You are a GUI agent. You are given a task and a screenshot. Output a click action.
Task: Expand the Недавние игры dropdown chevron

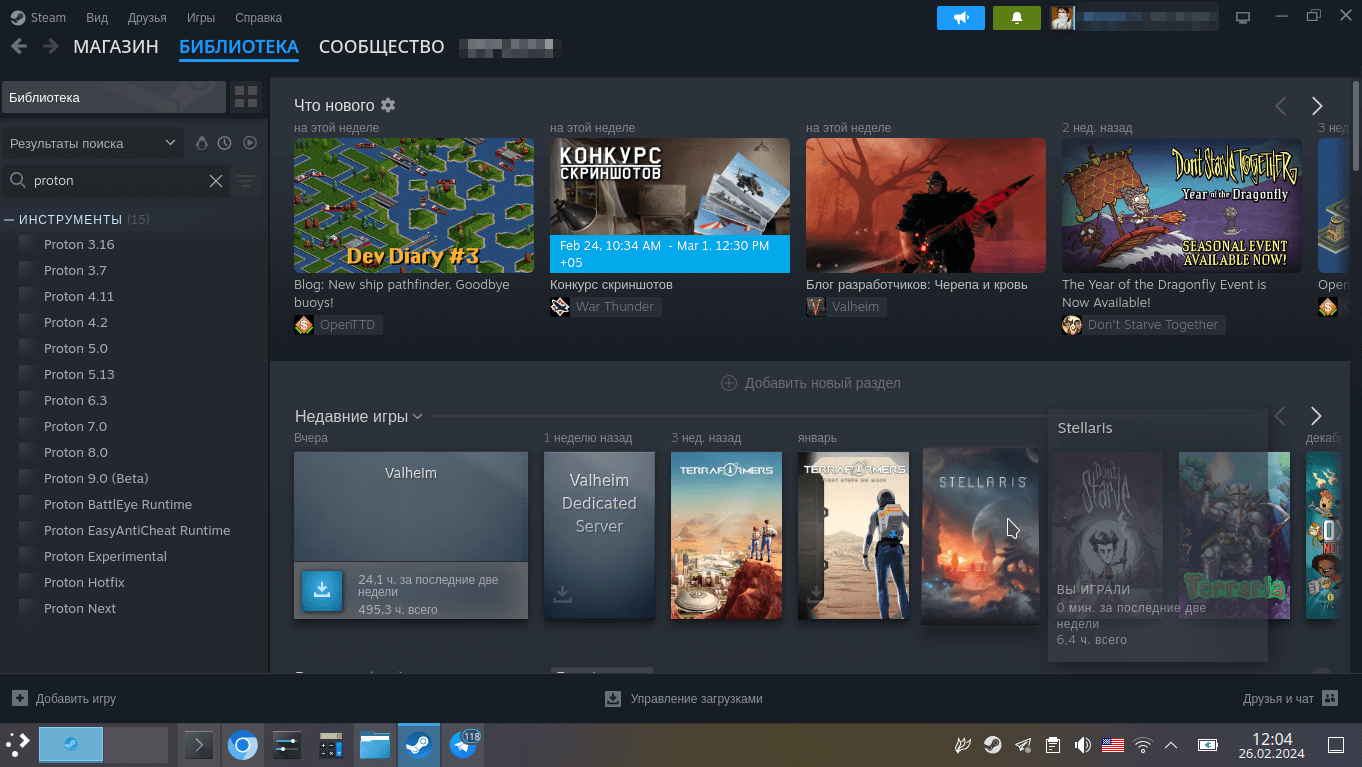coord(417,417)
